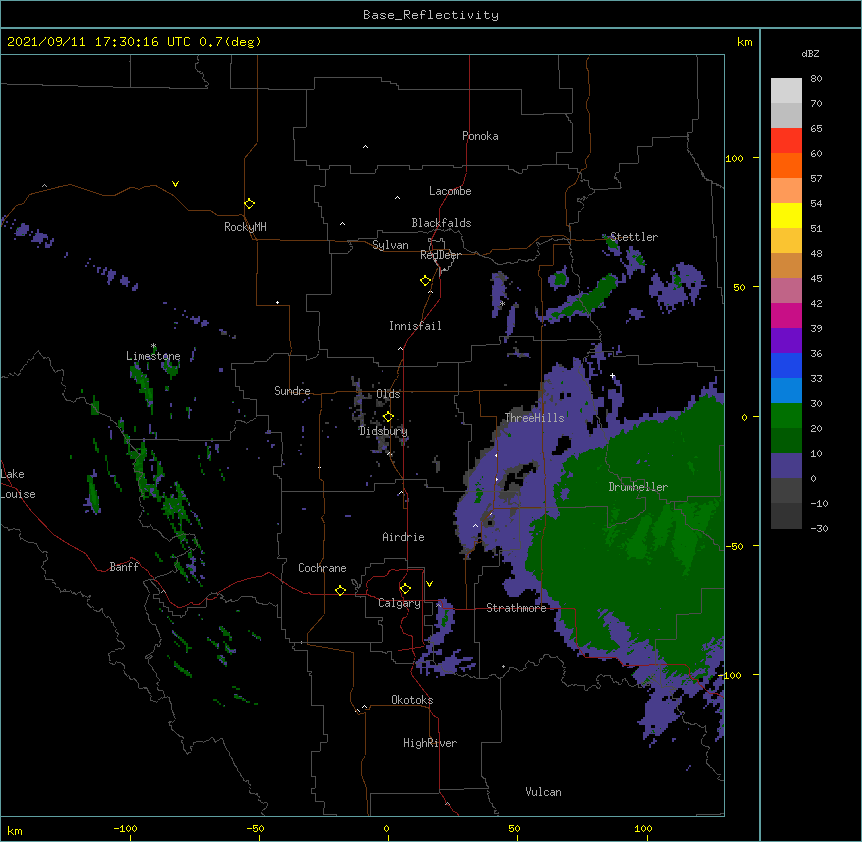Click the yellow marker near Olds
Image resolution: width=862 pixels, height=842 pixels.
pos(388,417)
